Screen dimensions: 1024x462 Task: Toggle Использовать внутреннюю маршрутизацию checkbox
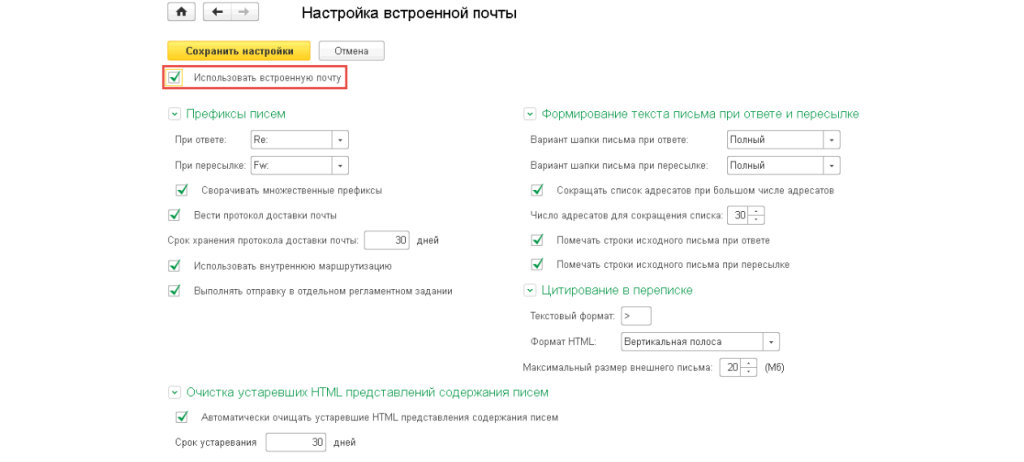pyautogui.click(x=174, y=266)
